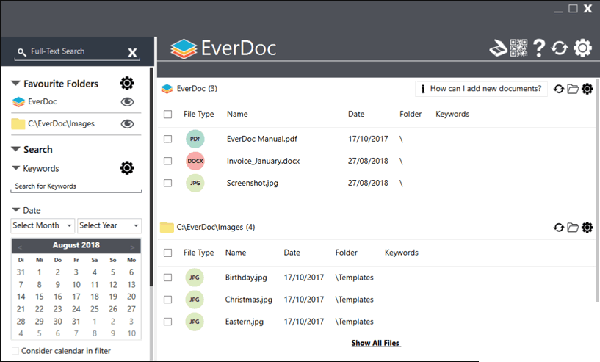The image size is (600, 362).
Task: Open folder icon for EverDoc (3) section
Action: [573, 89]
